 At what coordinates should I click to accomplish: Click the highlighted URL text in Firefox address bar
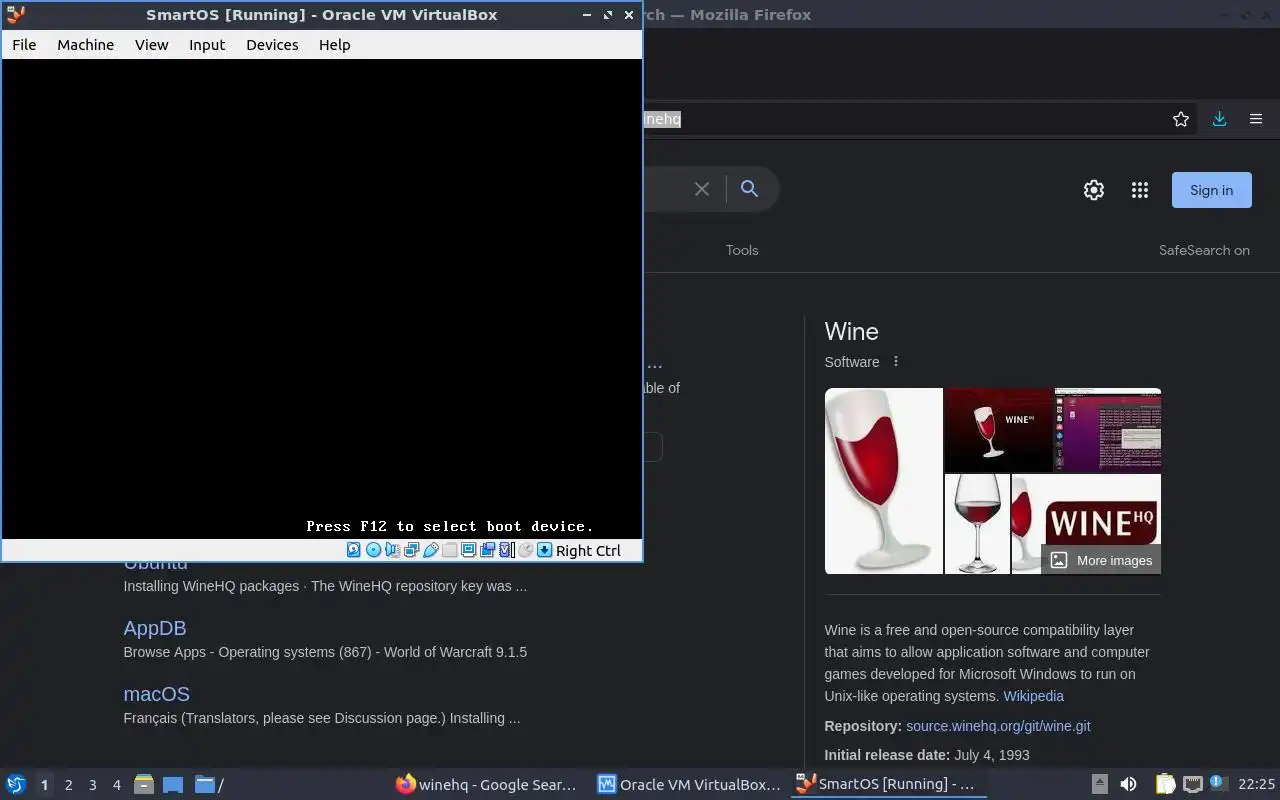(662, 119)
